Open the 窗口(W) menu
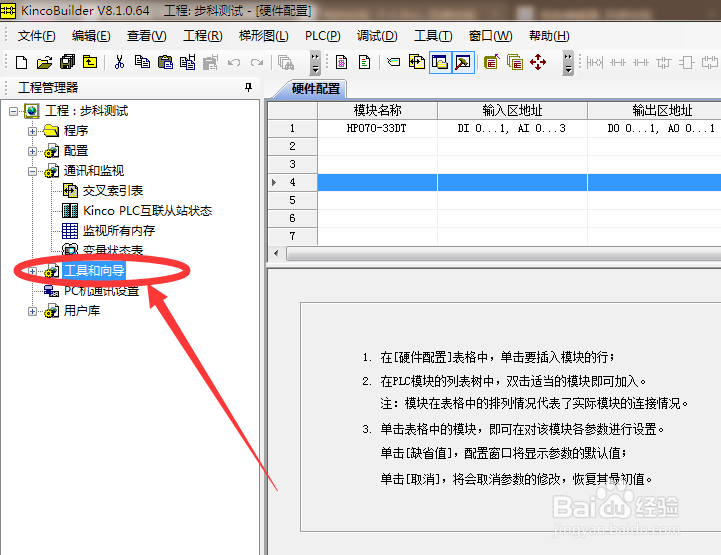Screen dimensions: 721x555 [490, 36]
